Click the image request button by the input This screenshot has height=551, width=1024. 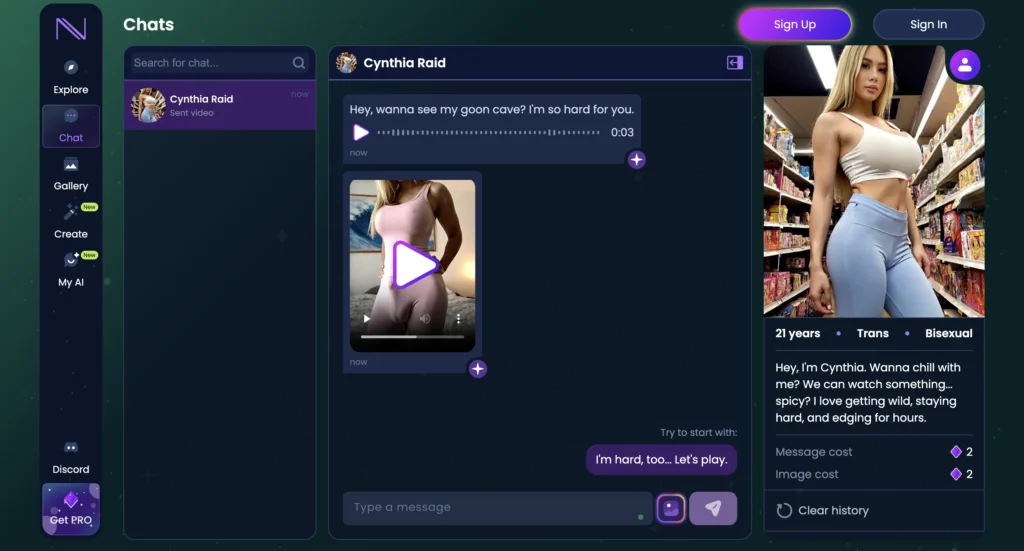tap(671, 509)
